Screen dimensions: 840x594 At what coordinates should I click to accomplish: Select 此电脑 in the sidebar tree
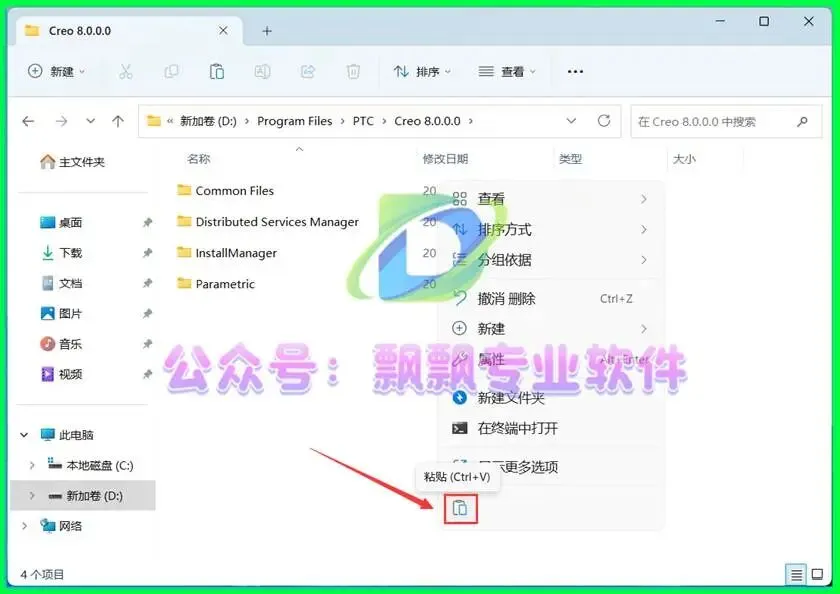pyautogui.click(x=76, y=435)
